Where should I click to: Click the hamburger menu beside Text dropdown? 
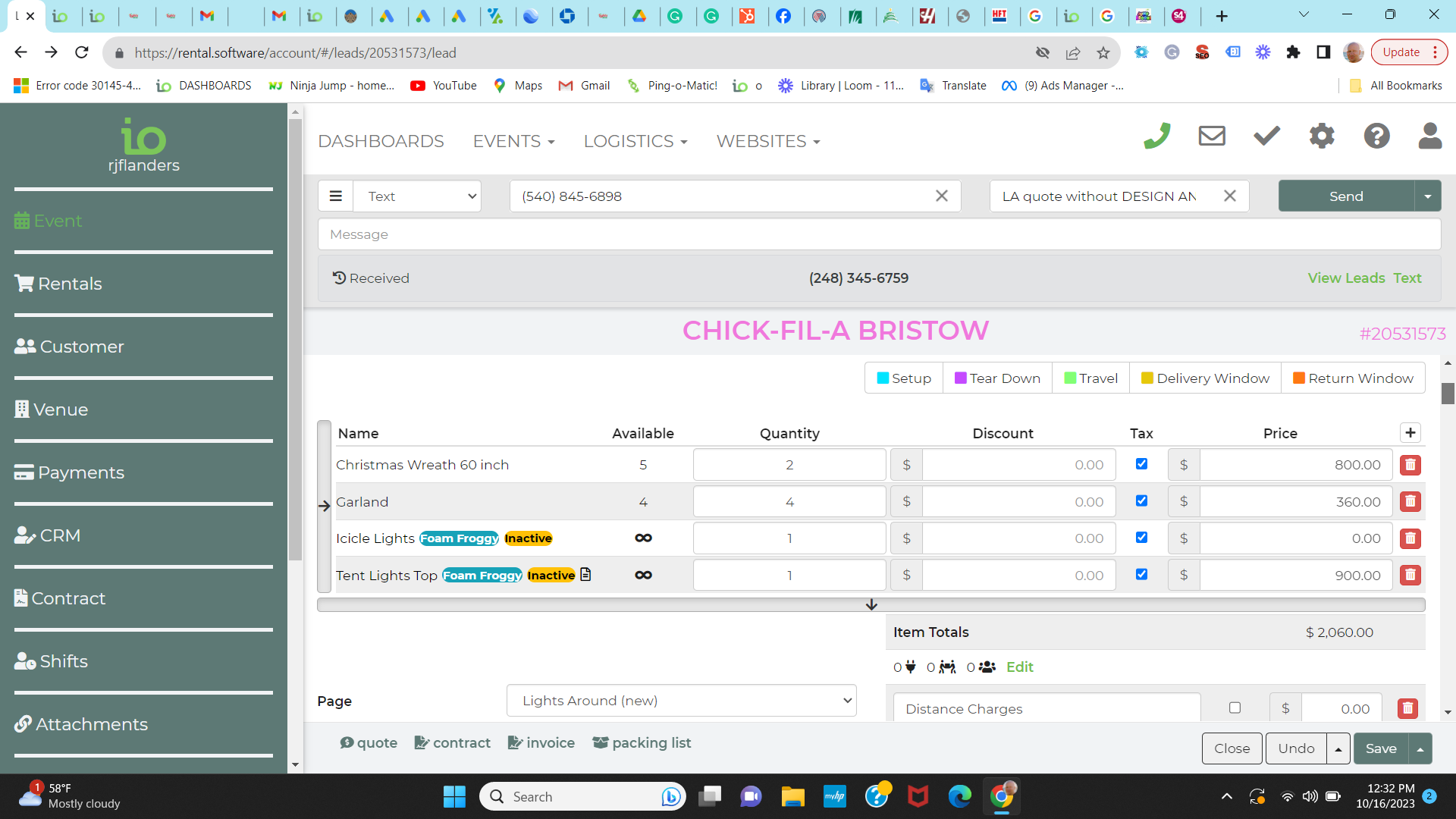pyautogui.click(x=335, y=196)
